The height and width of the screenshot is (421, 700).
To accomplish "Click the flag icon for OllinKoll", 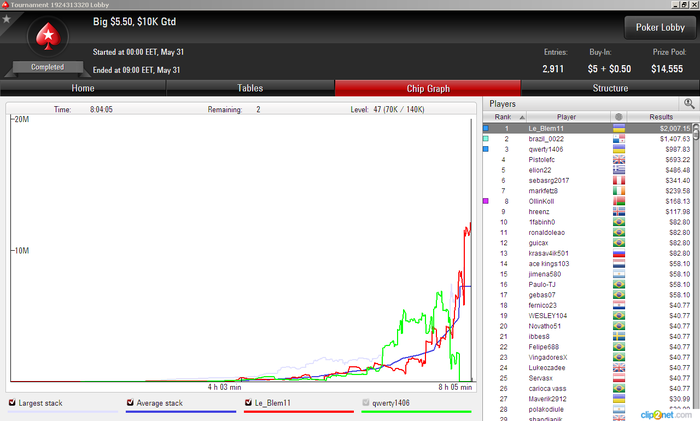I will 619,201.
